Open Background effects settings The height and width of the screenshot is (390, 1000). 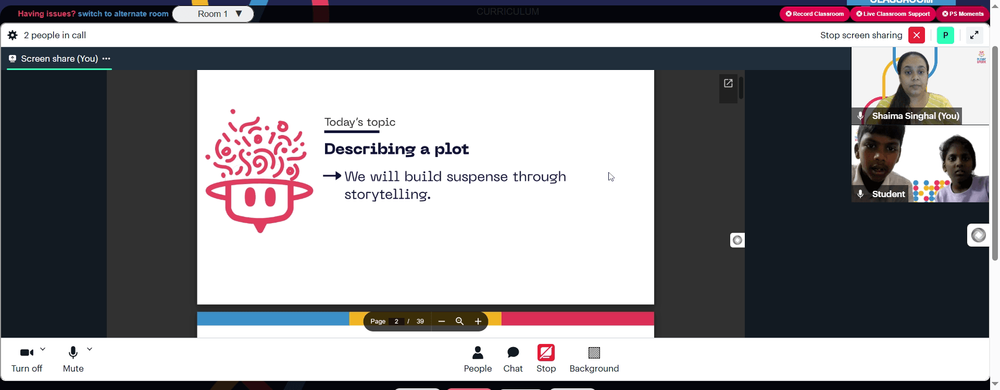[x=594, y=359]
